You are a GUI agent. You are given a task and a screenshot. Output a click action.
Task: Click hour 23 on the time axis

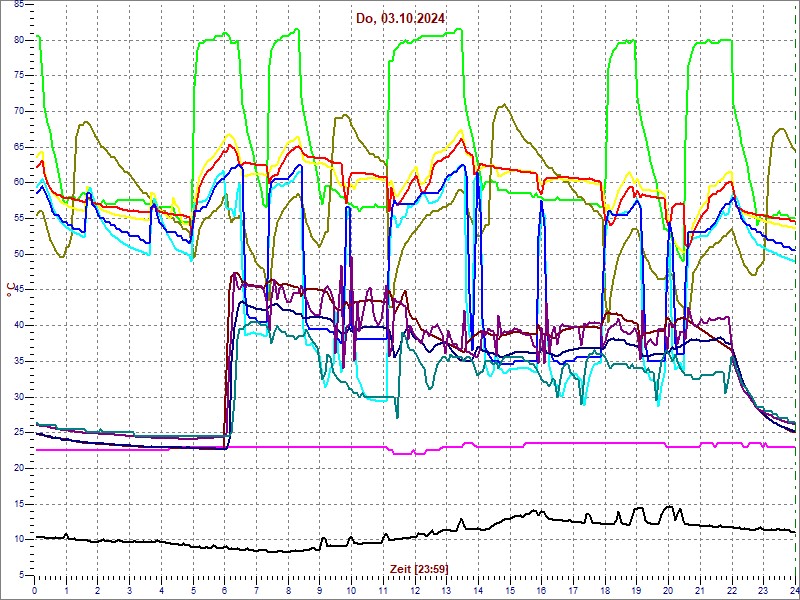(x=763, y=590)
